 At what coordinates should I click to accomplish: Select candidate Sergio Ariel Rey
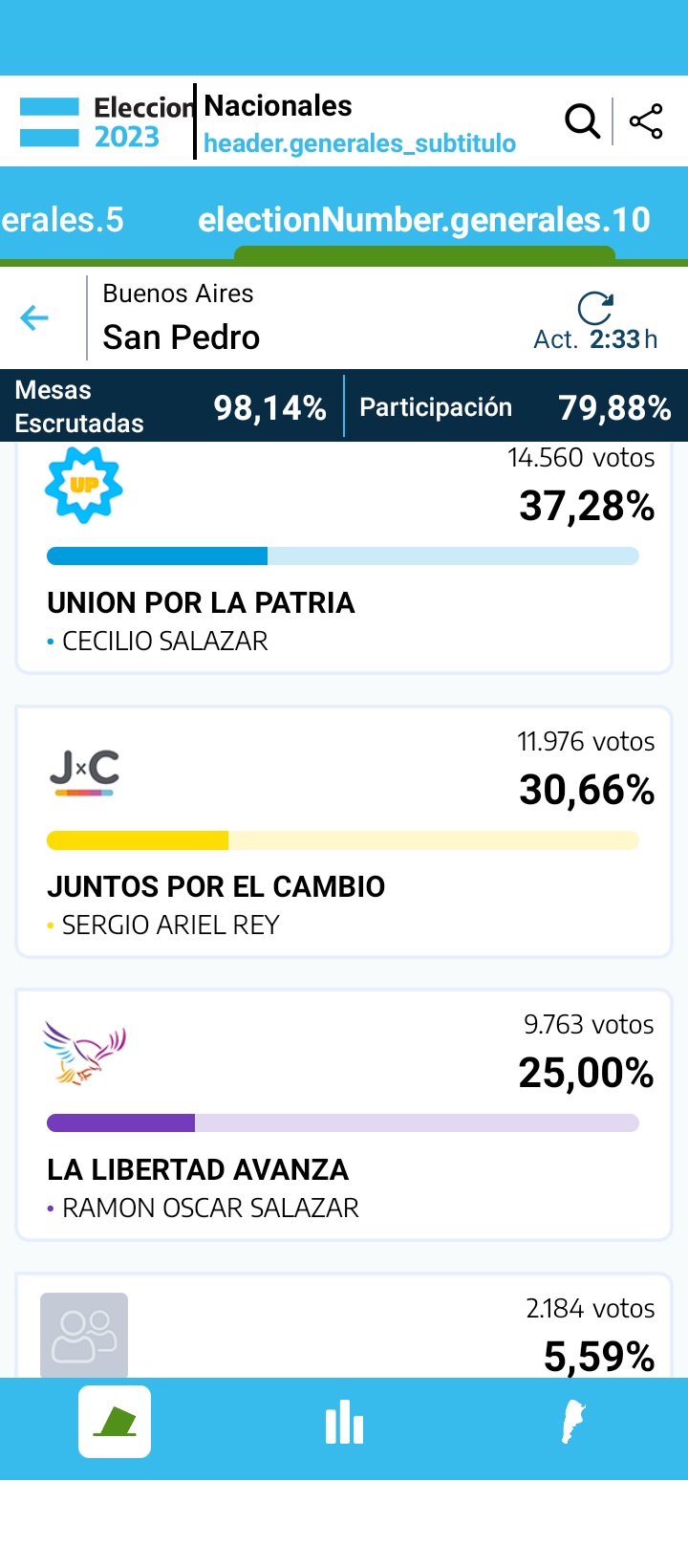[170, 926]
